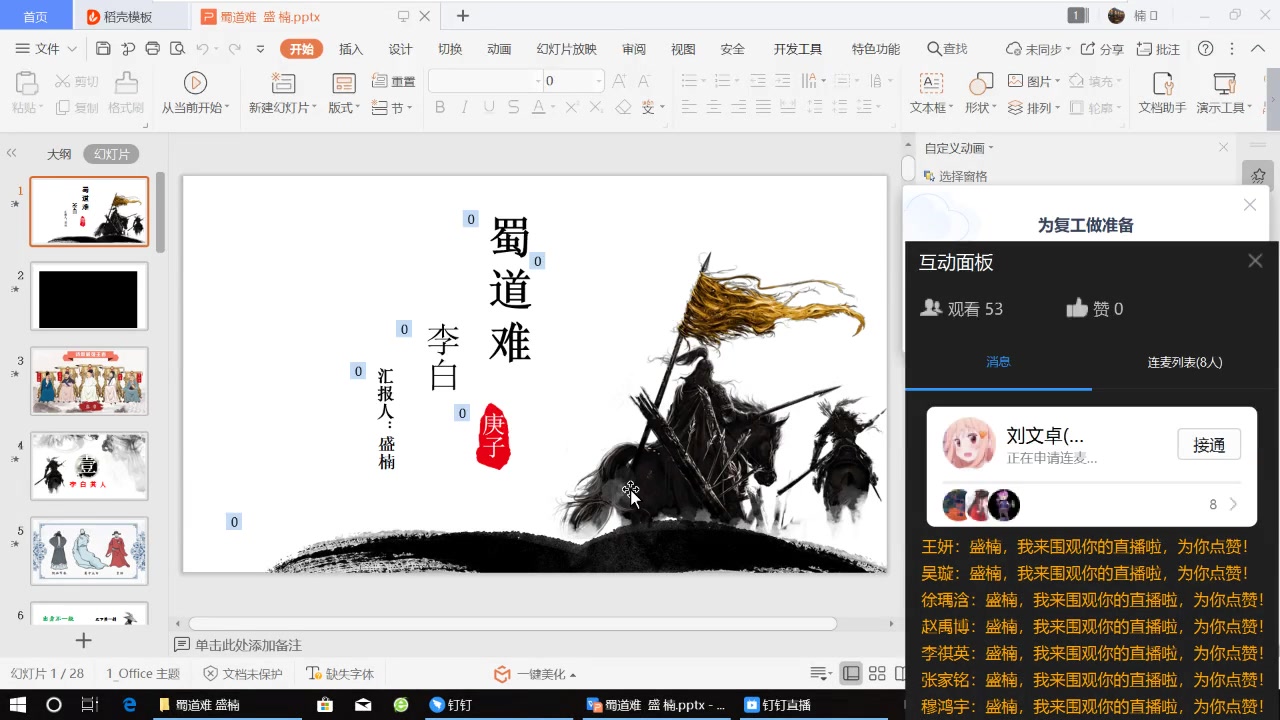Click the Find (查找) search icon
Screen dimensions: 1280x720
point(947,49)
